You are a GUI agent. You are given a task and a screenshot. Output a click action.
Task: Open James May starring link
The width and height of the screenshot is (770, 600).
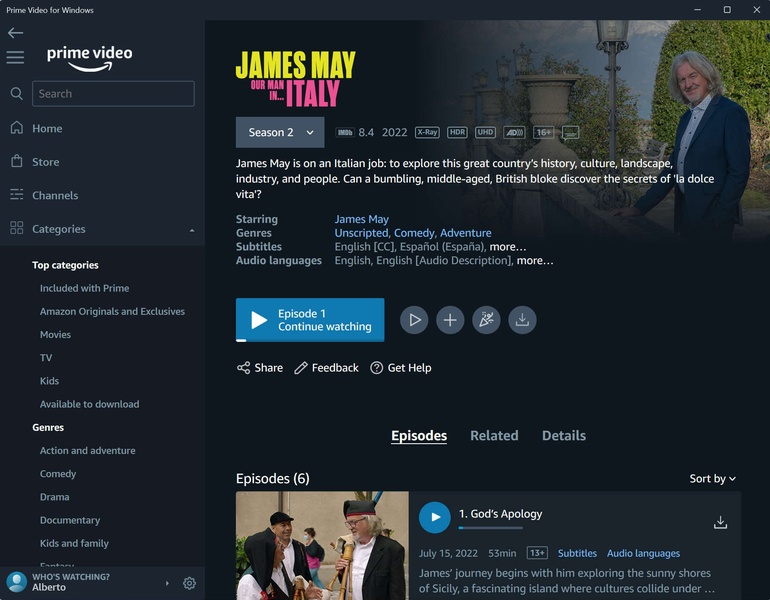pos(361,219)
